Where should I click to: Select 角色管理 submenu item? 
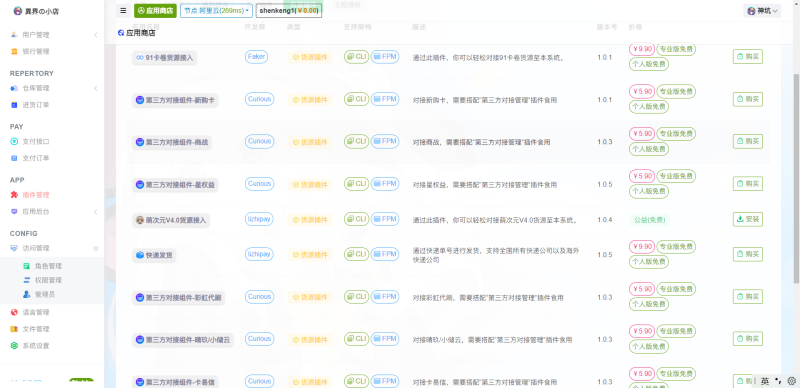[48, 266]
